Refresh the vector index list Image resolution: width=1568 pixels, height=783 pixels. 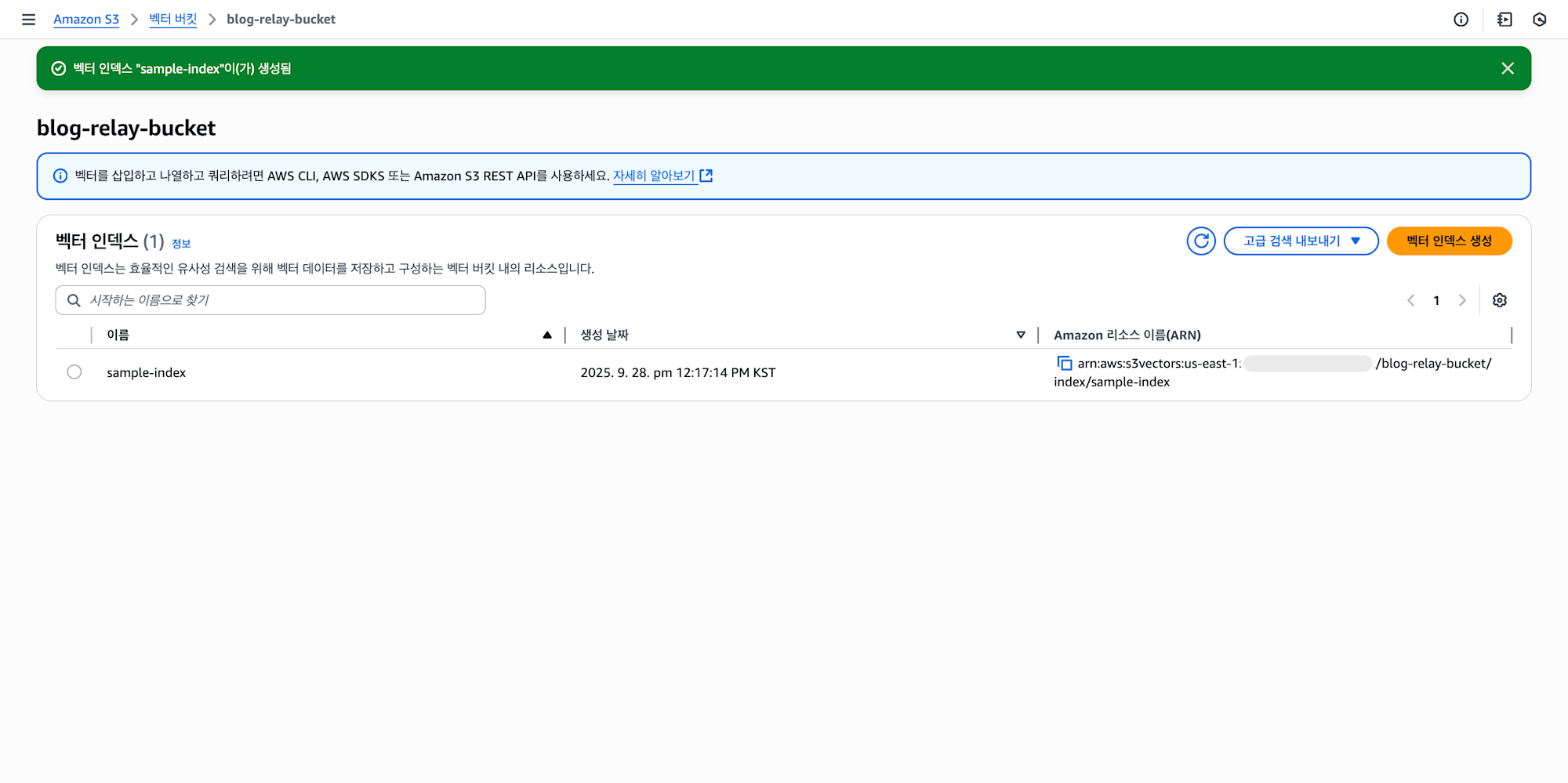[x=1201, y=241]
